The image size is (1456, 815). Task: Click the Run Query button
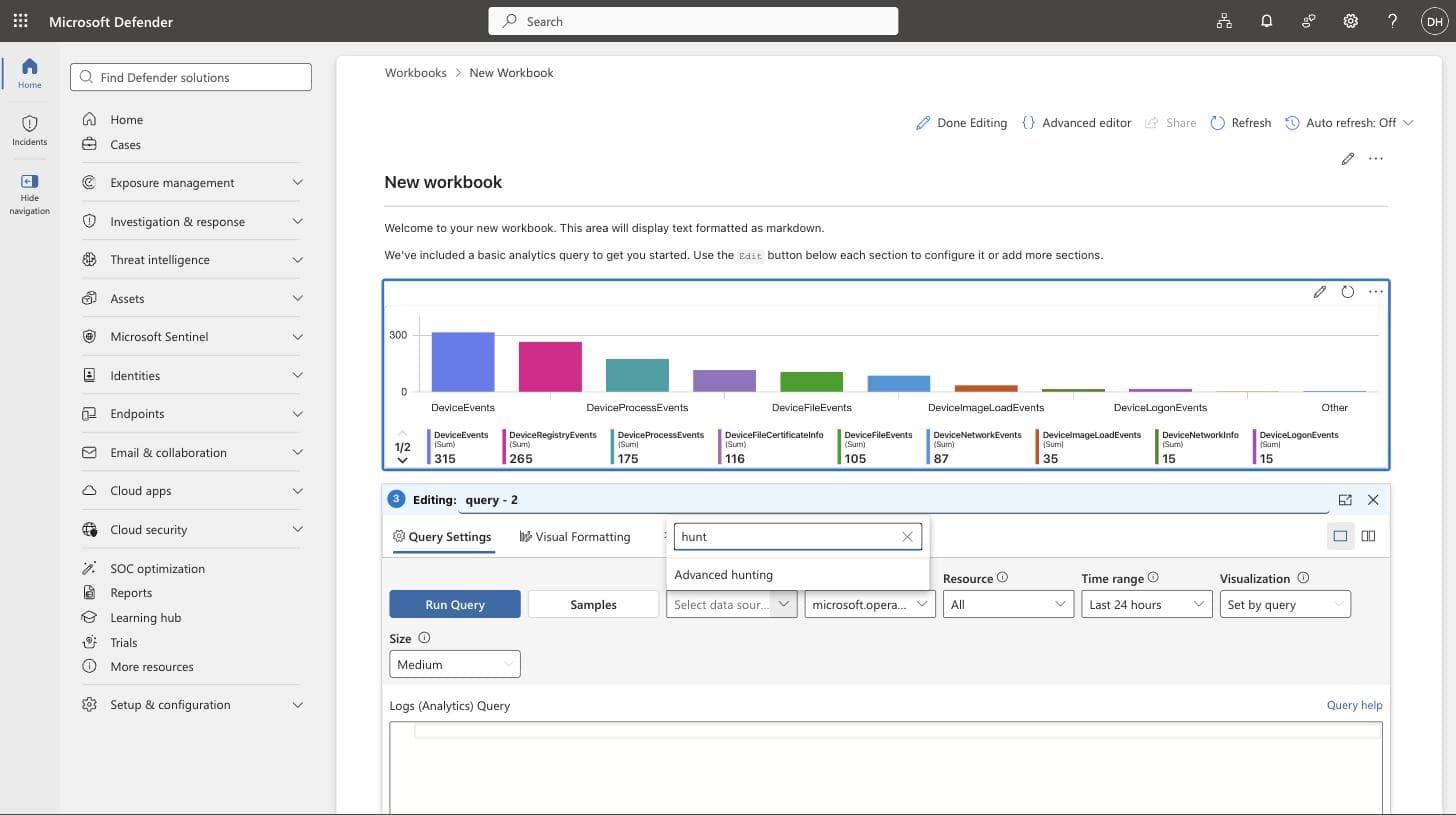click(x=455, y=604)
